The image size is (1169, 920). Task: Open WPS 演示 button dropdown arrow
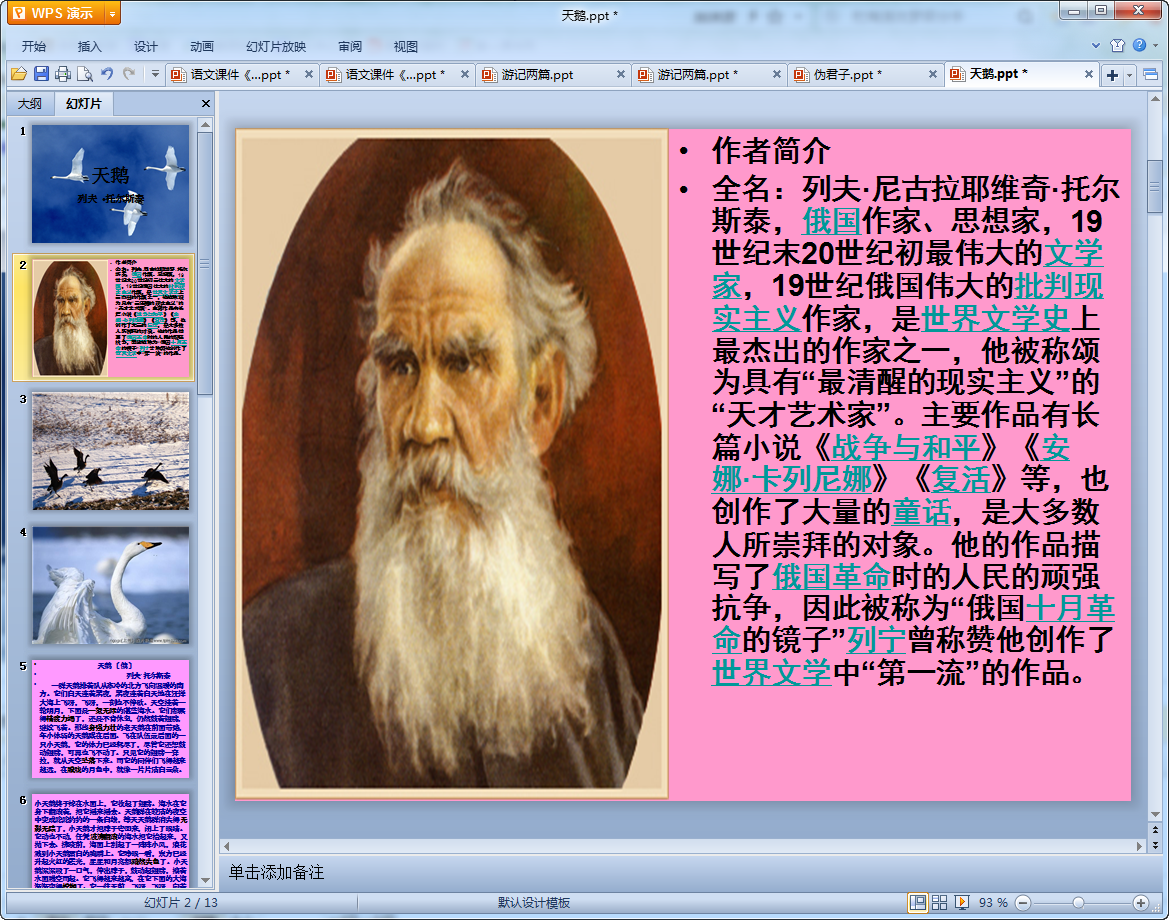(x=113, y=13)
